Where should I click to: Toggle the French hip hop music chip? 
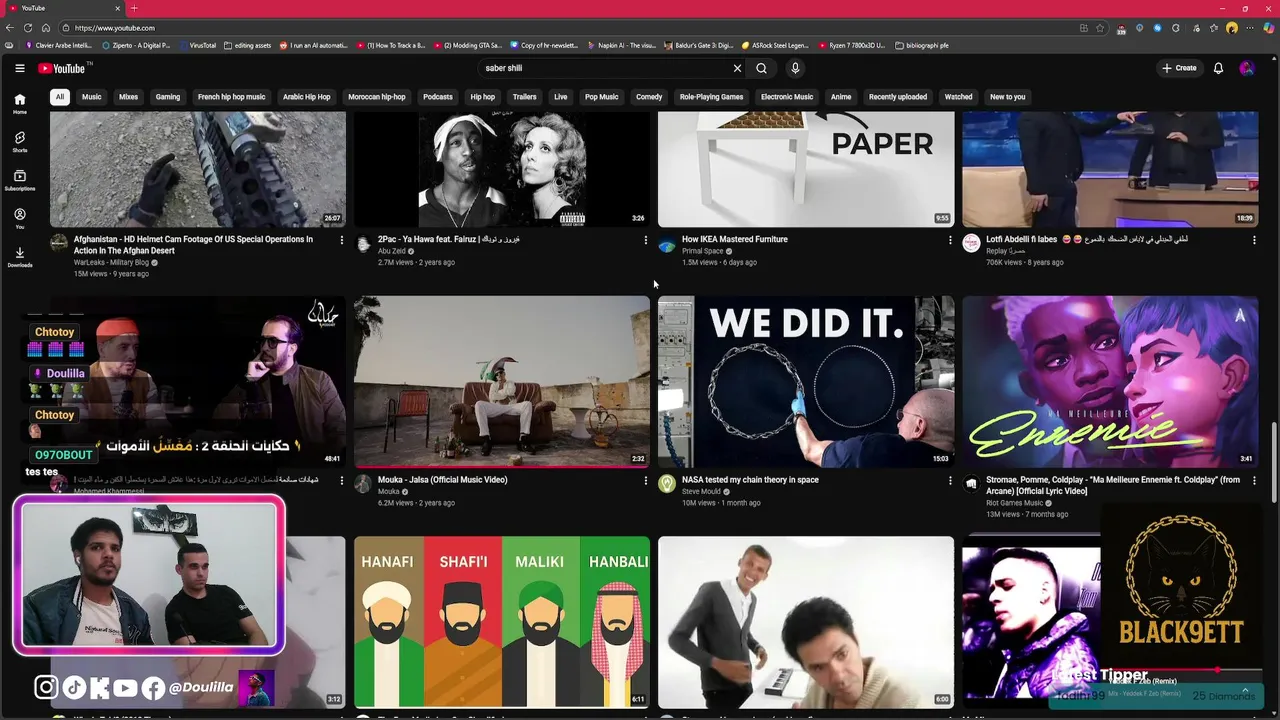[x=231, y=97]
